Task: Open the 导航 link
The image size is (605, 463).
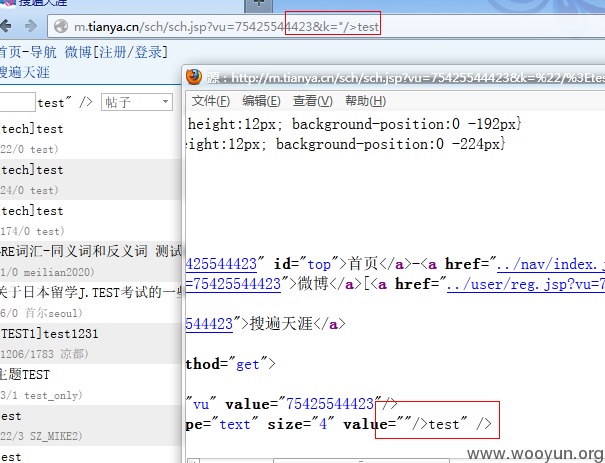Action: 43,52
